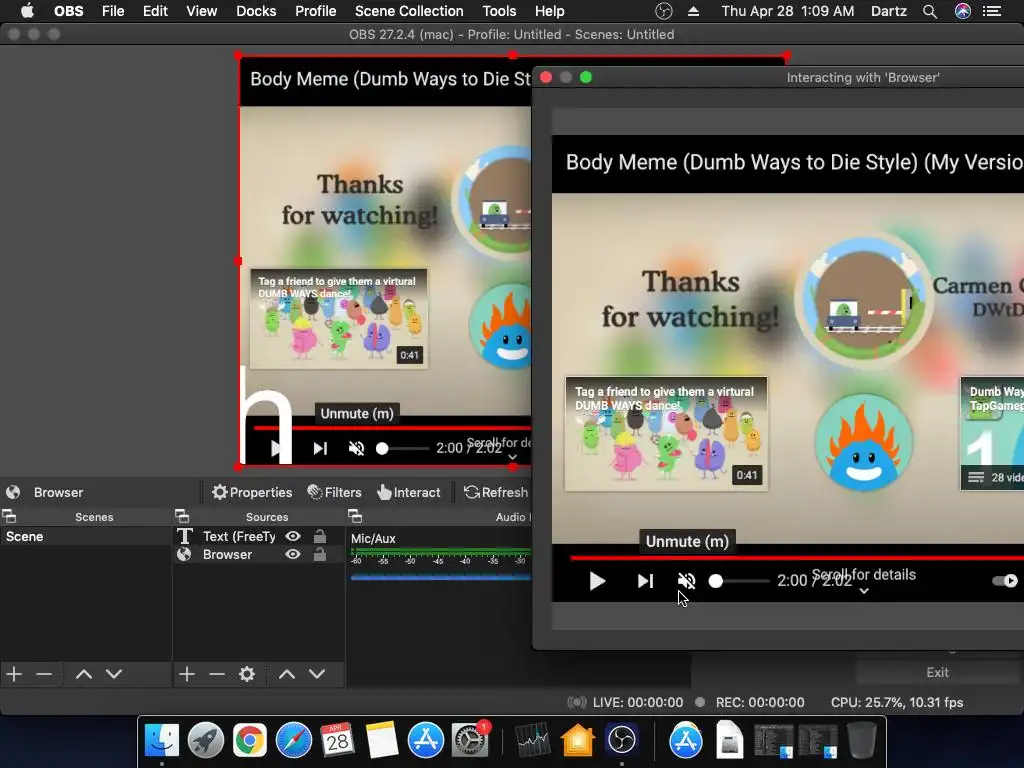Open Finder from the Dock
The width and height of the screenshot is (1024, 768).
tap(161, 741)
